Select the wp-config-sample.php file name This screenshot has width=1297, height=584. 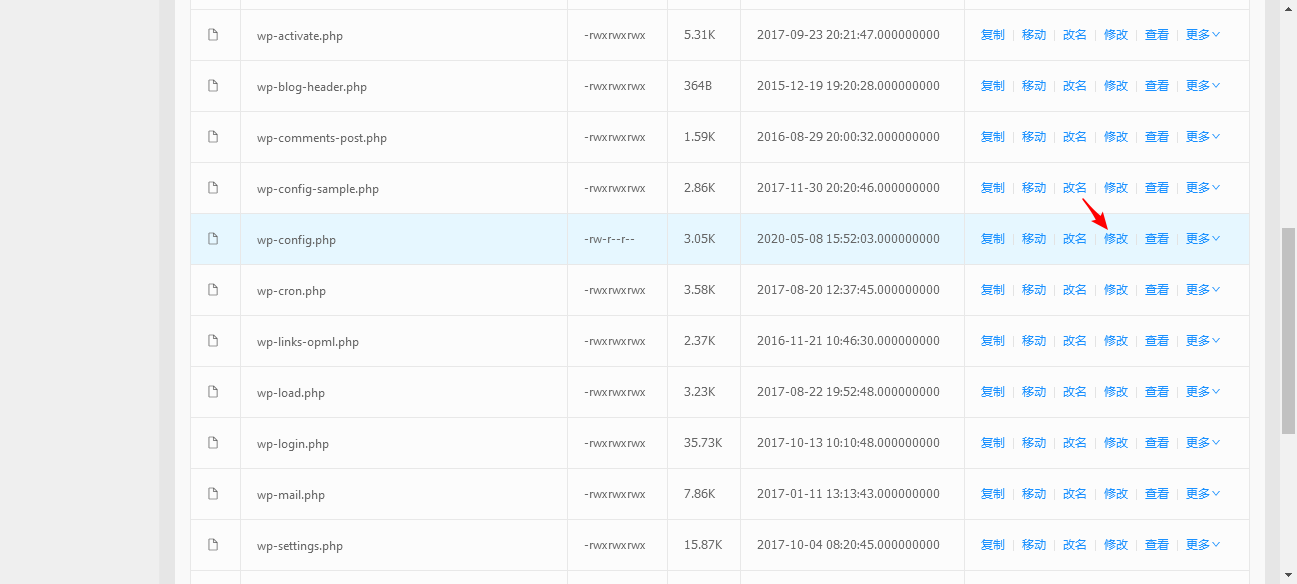(x=318, y=189)
